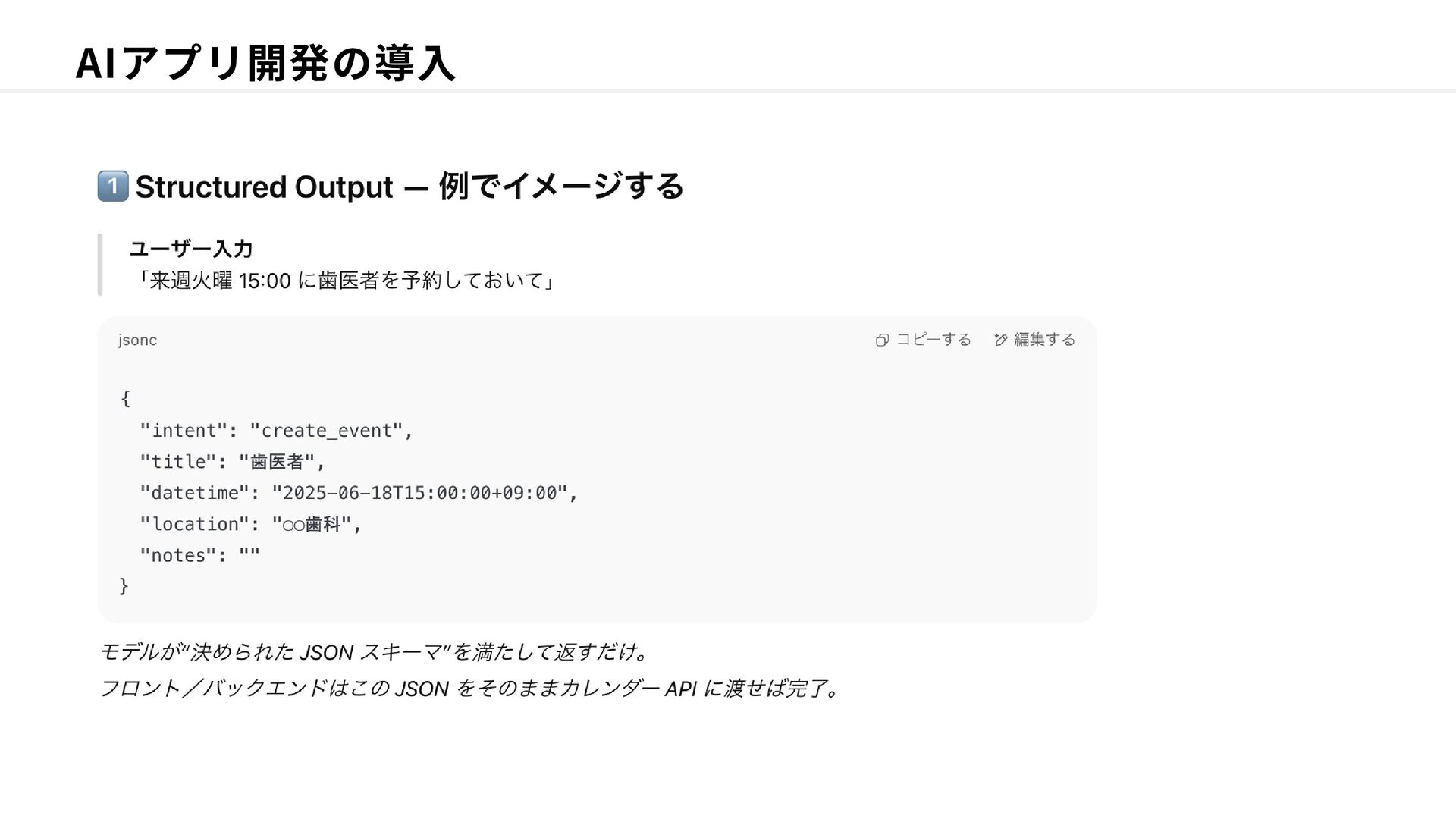This screenshot has height=819, width=1456.
Task: Click the コピーする button label
Action: tap(934, 340)
